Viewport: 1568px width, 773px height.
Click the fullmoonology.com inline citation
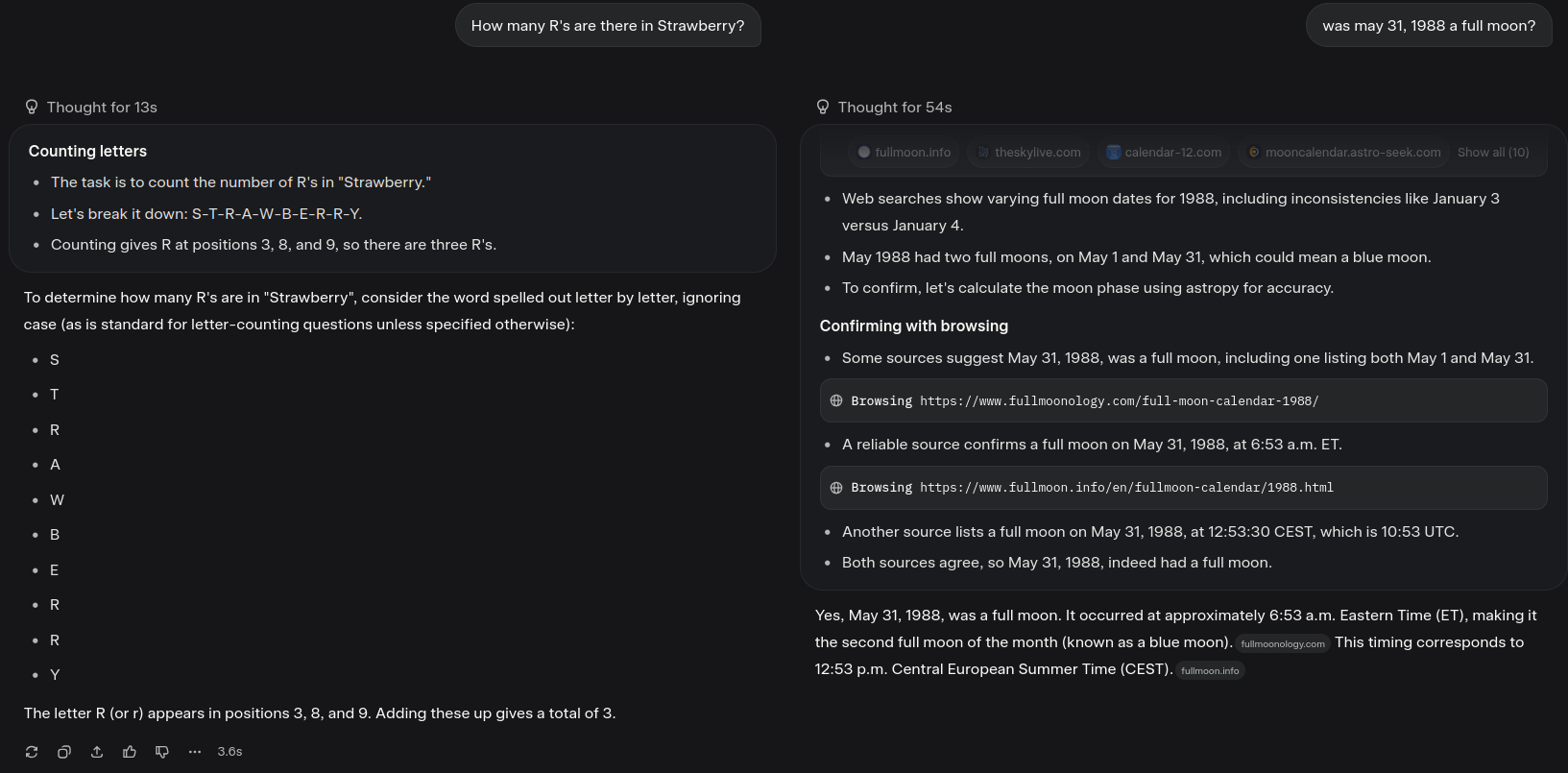point(1283,643)
